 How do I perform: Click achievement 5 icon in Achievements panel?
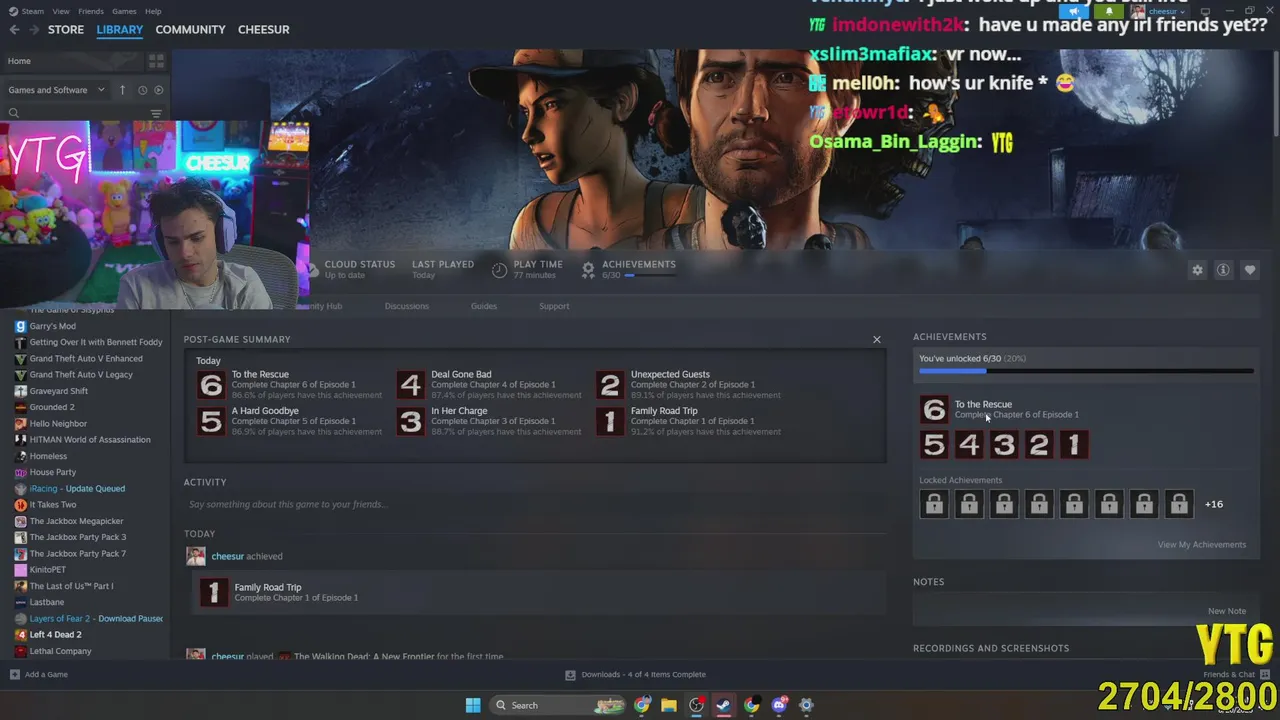934,444
